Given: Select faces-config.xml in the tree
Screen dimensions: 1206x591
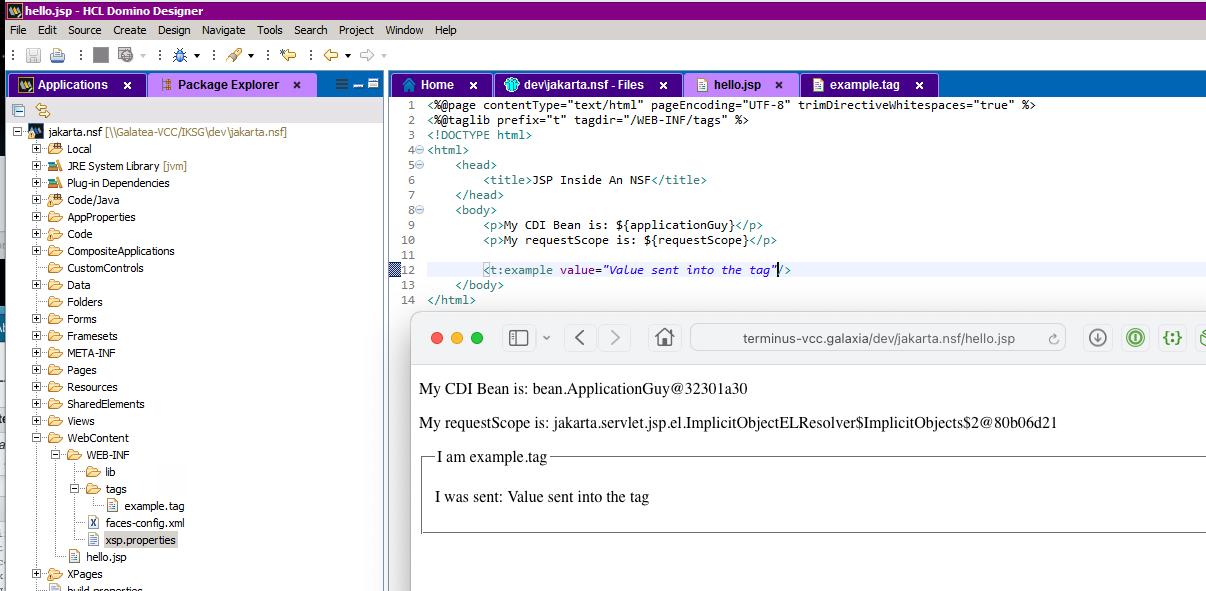Looking at the screenshot, I should [x=144, y=523].
